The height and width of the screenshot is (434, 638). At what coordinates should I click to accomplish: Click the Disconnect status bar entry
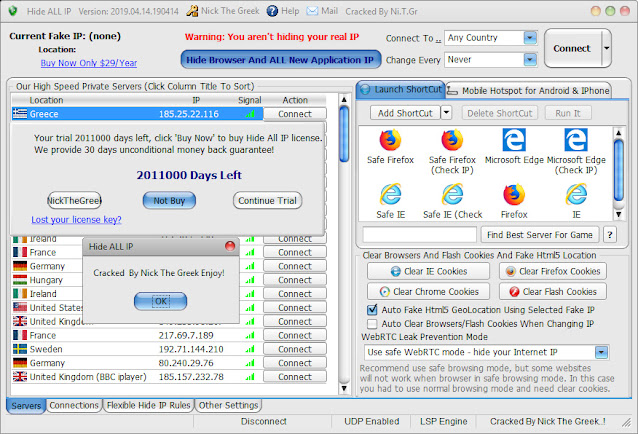click(x=263, y=421)
